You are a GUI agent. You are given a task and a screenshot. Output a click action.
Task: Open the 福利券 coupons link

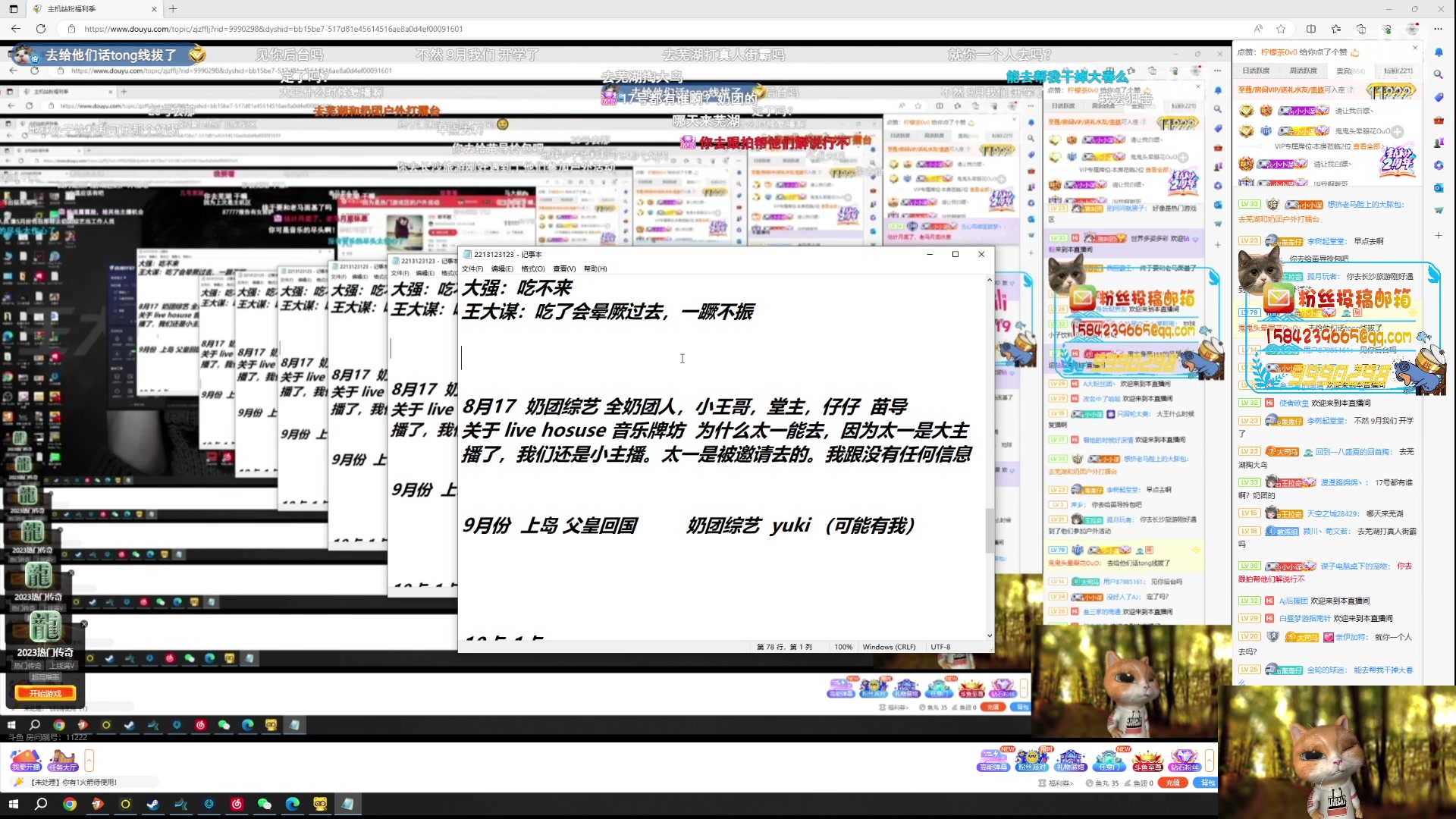coord(1056,783)
